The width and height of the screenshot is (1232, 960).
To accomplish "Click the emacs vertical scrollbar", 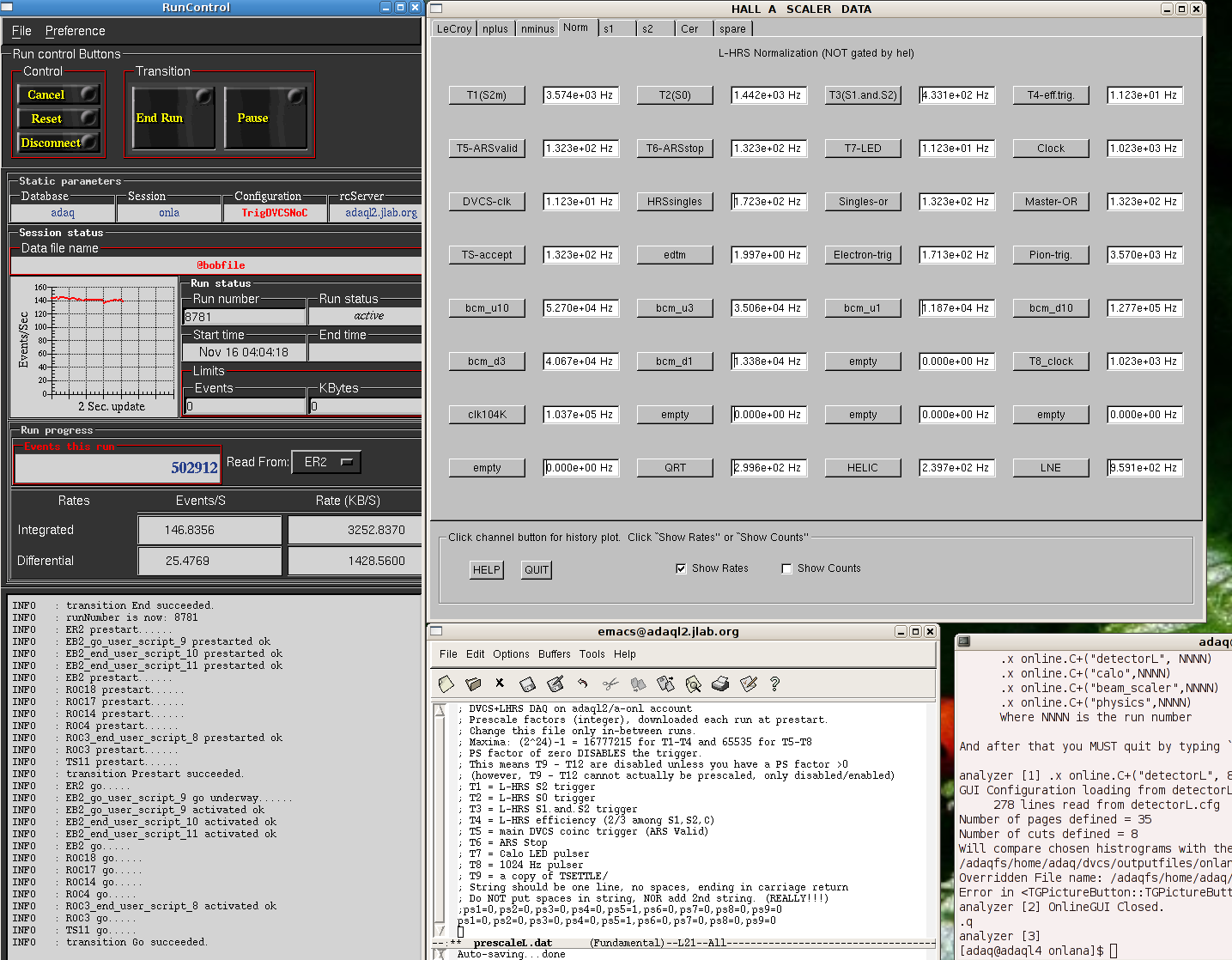I will pyautogui.click(x=440, y=820).
